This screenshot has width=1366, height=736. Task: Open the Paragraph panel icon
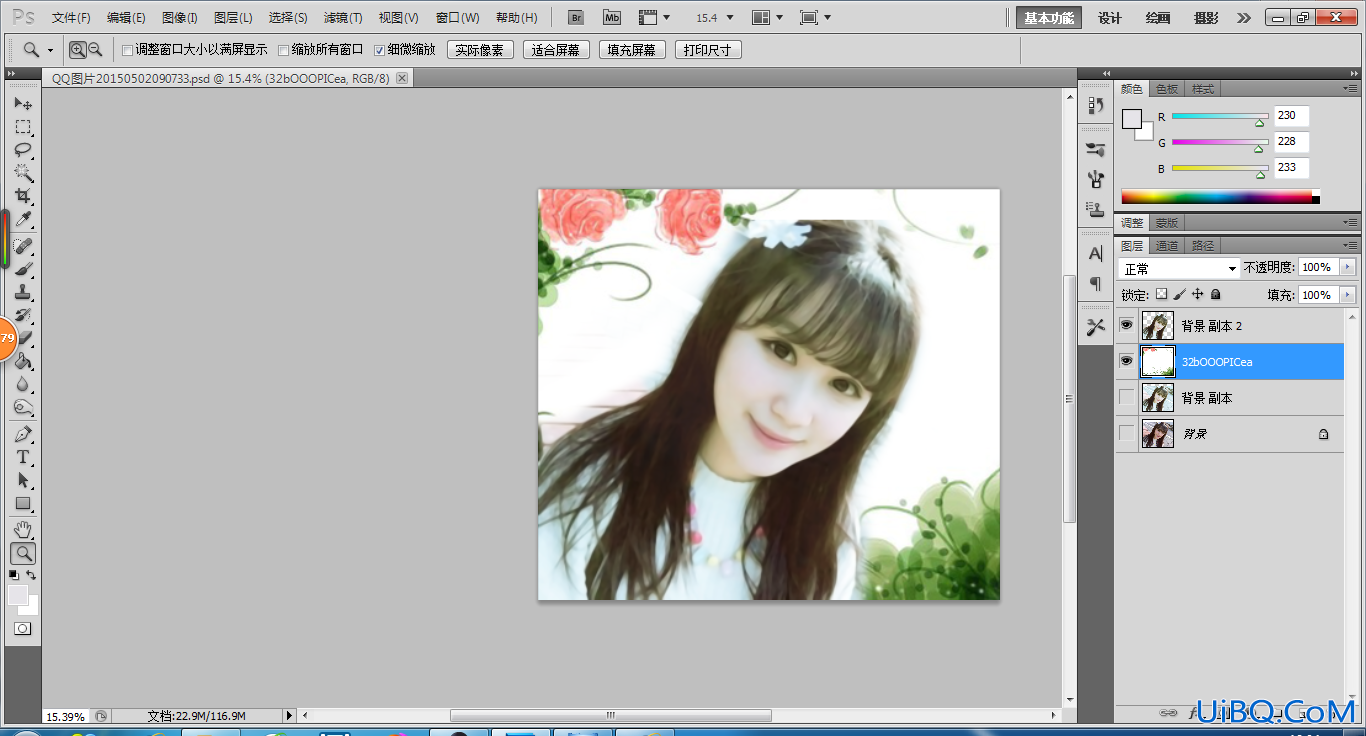pyautogui.click(x=1096, y=284)
